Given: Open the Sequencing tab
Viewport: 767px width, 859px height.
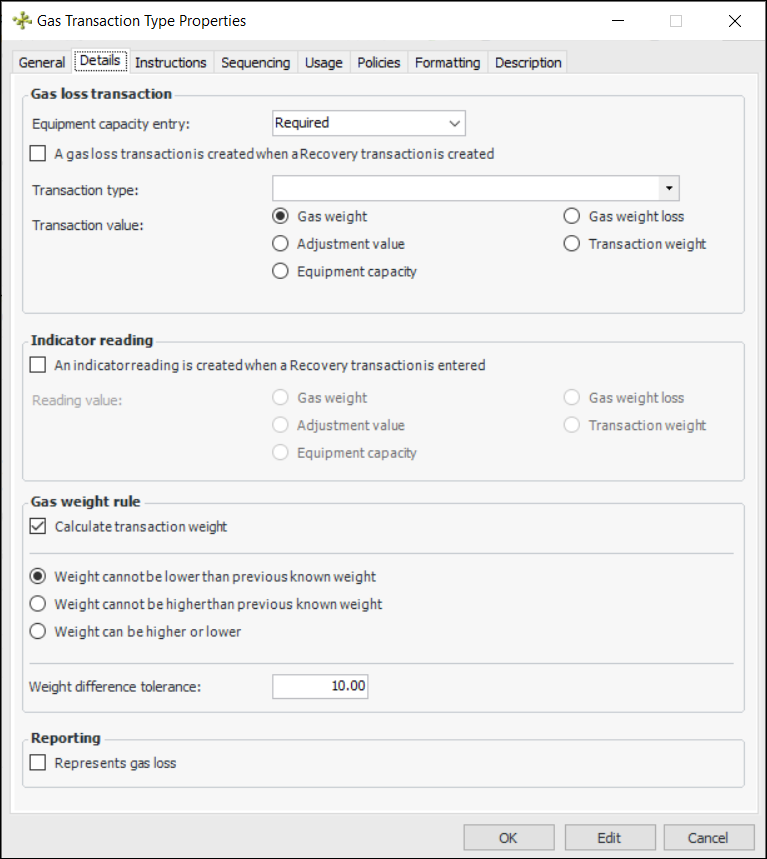Looking at the screenshot, I should click(255, 62).
